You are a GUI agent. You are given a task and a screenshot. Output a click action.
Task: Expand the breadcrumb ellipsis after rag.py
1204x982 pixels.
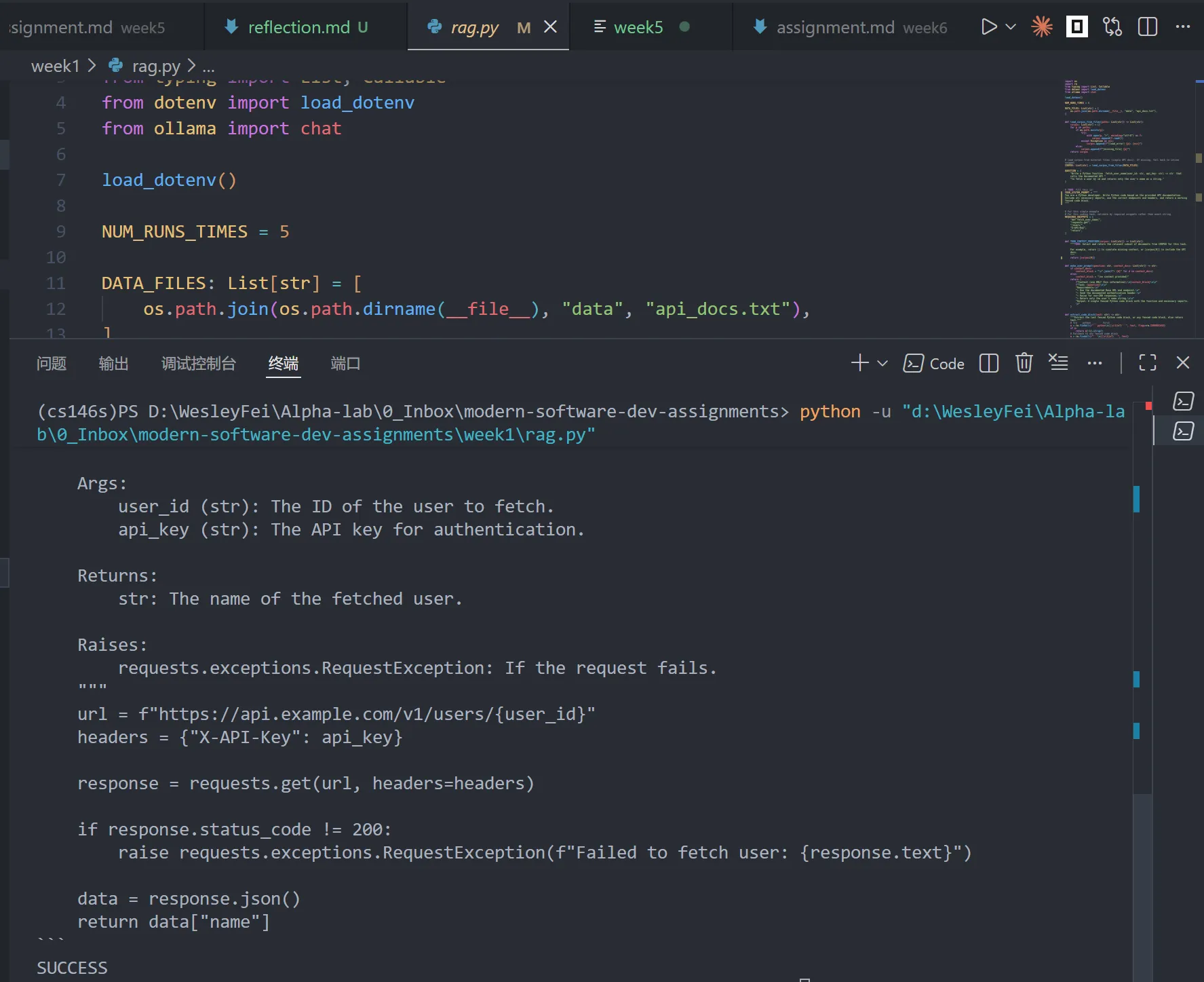pos(208,67)
